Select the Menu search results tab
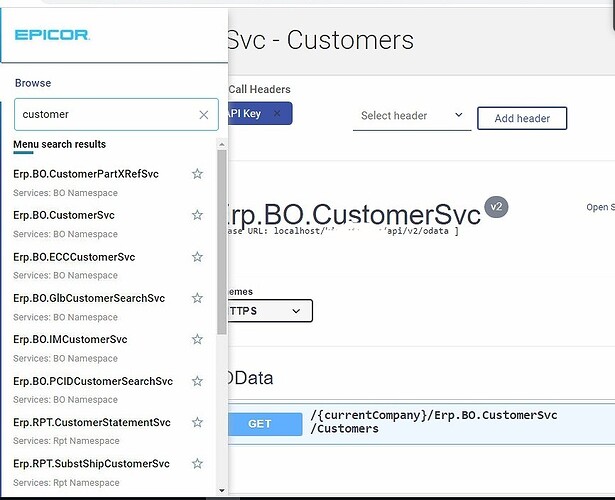Image resolution: width=615 pixels, height=500 pixels. pyautogui.click(x=60, y=144)
